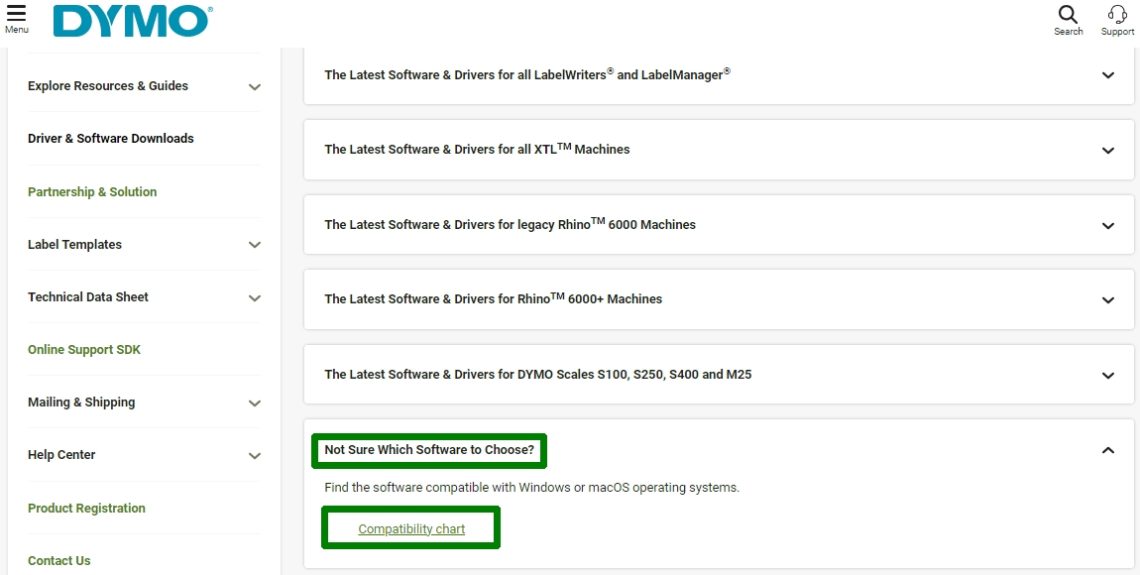Expand Help Center sidebar chevron
Viewport: 1140px width, 575px height.
click(x=254, y=456)
